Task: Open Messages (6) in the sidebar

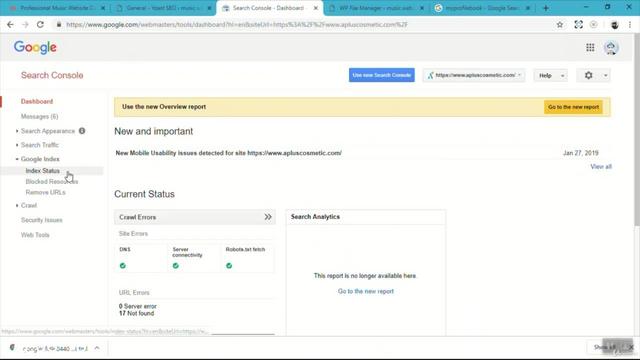Action: (40, 116)
